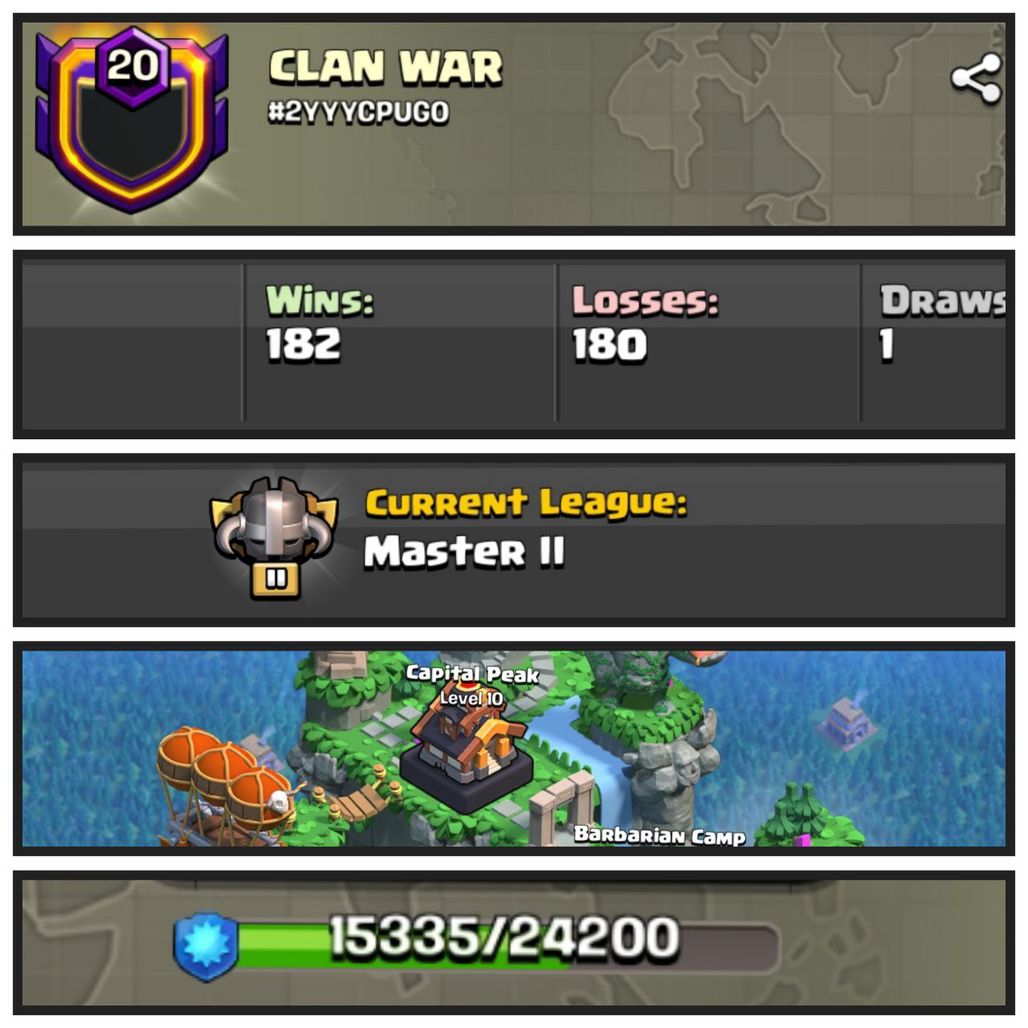Tap the Capital Peak label
The image size is (1028, 1028).
[x=472, y=673]
